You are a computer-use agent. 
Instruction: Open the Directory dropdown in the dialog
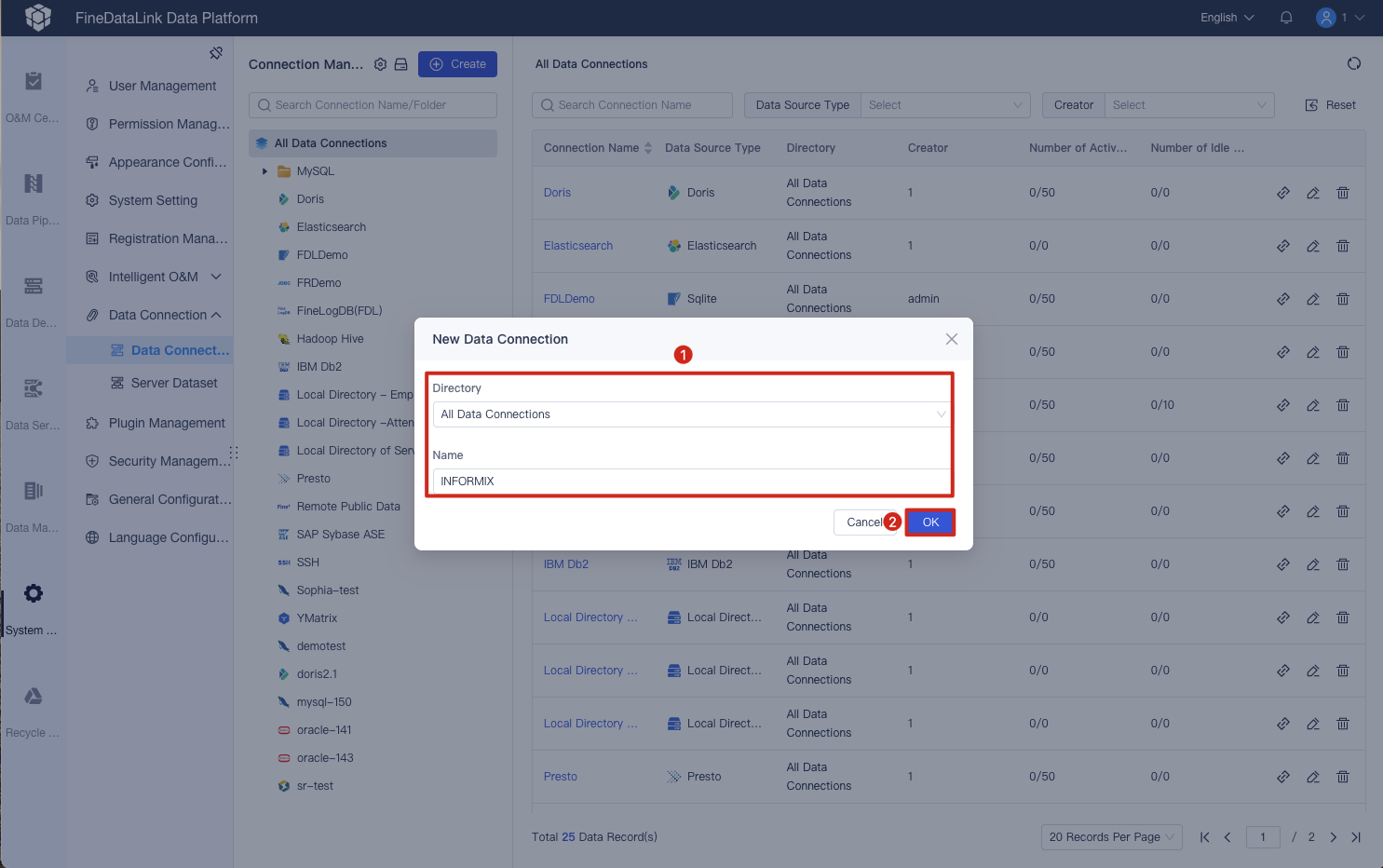pos(690,414)
